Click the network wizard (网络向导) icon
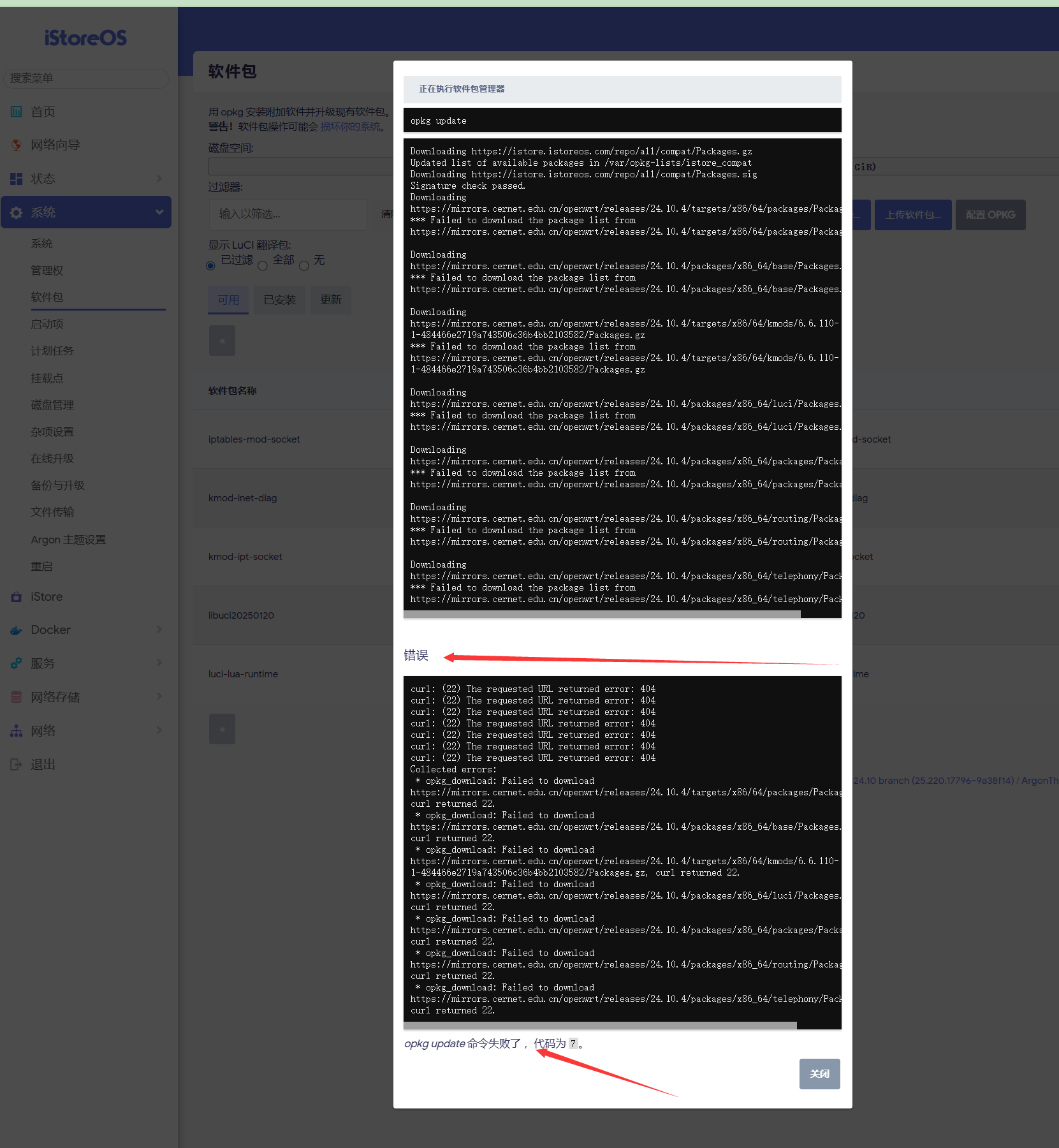Viewport: 1059px width, 1148px height. pyautogui.click(x=17, y=145)
